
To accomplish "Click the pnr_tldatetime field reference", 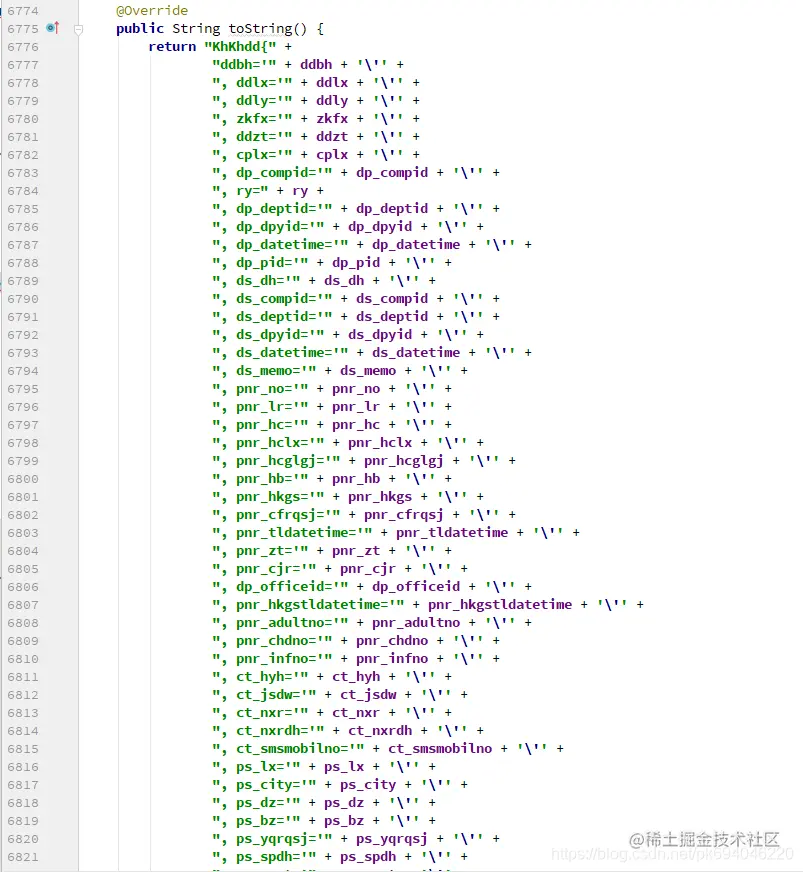I will click(x=452, y=533).
